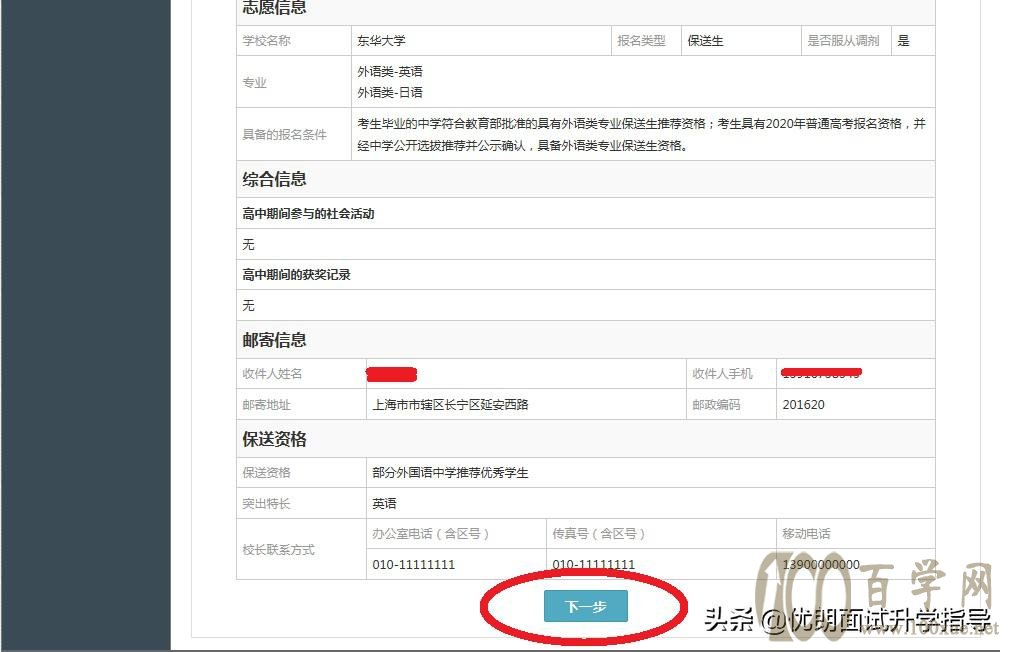Click the 学校名称 label

click(x=266, y=41)
